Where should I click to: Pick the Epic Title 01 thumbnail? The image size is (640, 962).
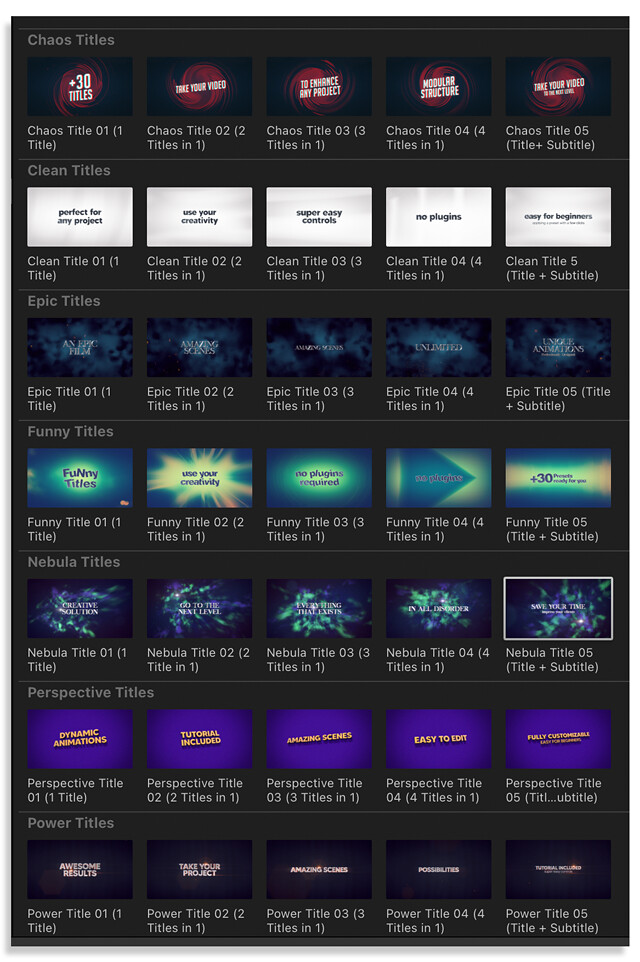[x=80, y=348]
